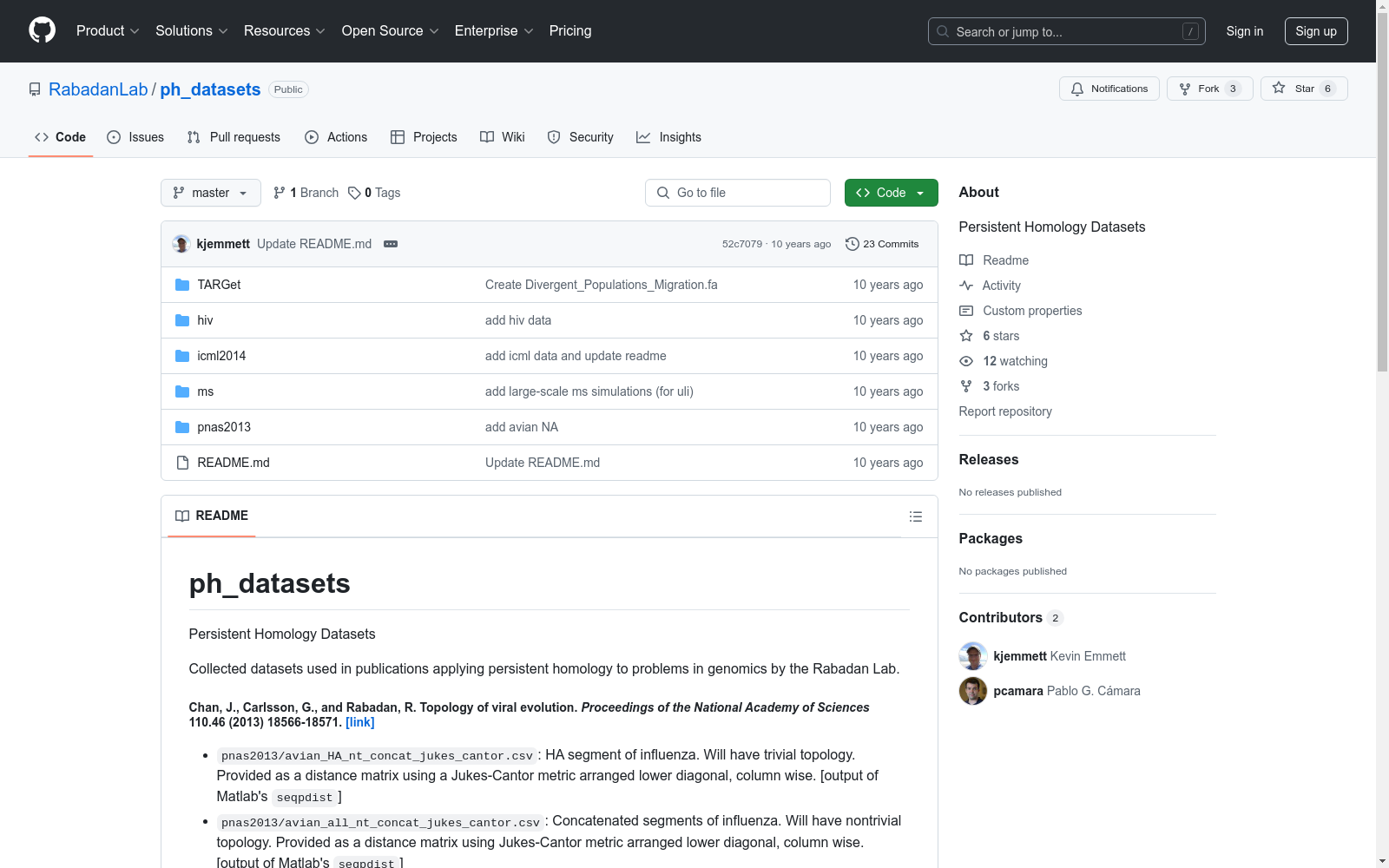View the 12 watching list

1004,361
